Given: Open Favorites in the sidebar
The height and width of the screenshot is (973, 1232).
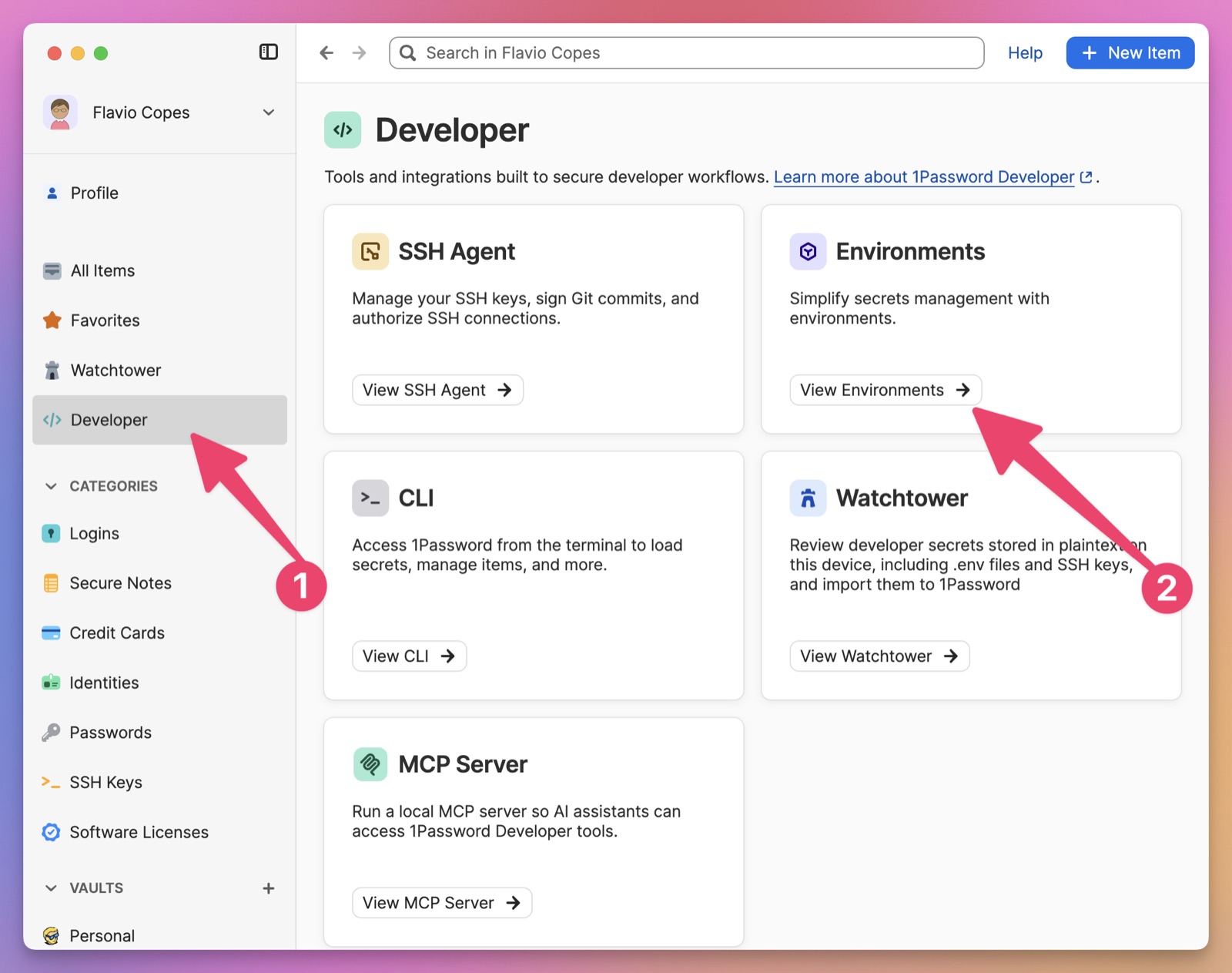Looking at the screenshot, I should pos(159,320).
